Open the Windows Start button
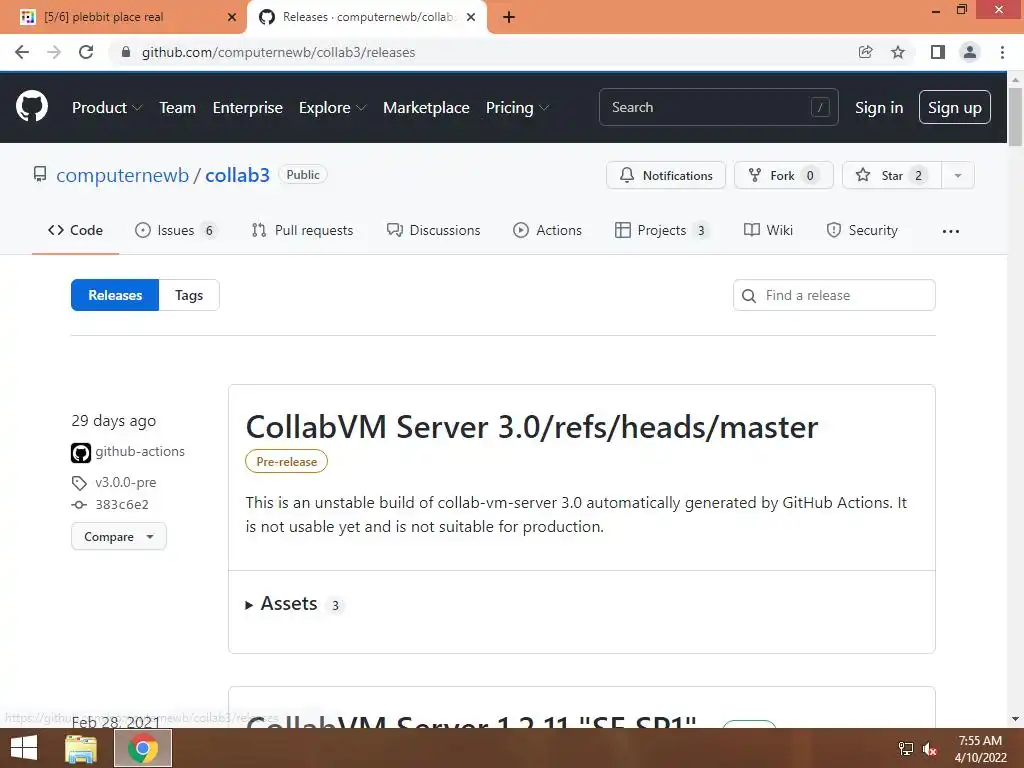 24,748
